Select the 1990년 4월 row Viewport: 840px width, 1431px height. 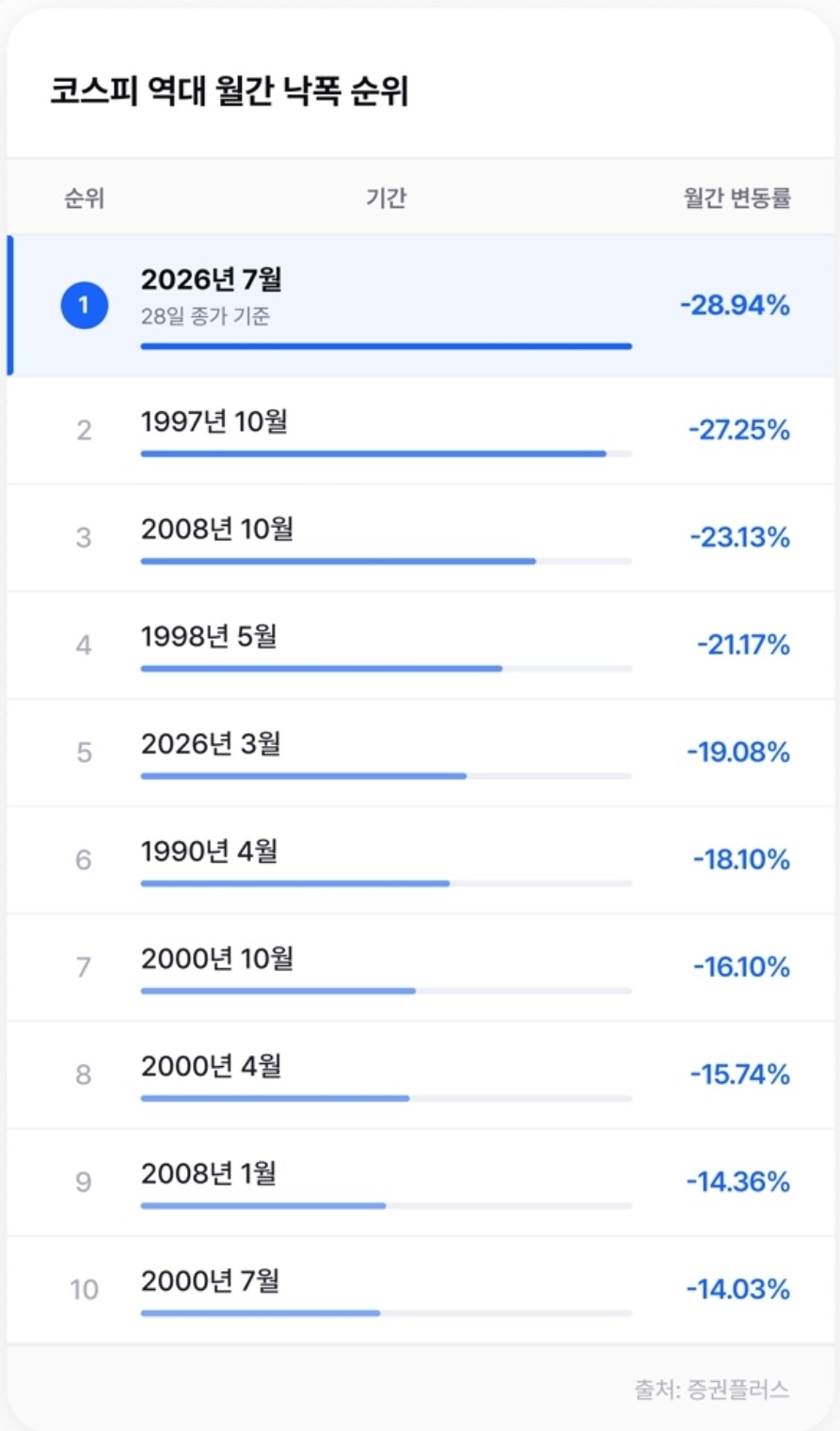[420, 859]
